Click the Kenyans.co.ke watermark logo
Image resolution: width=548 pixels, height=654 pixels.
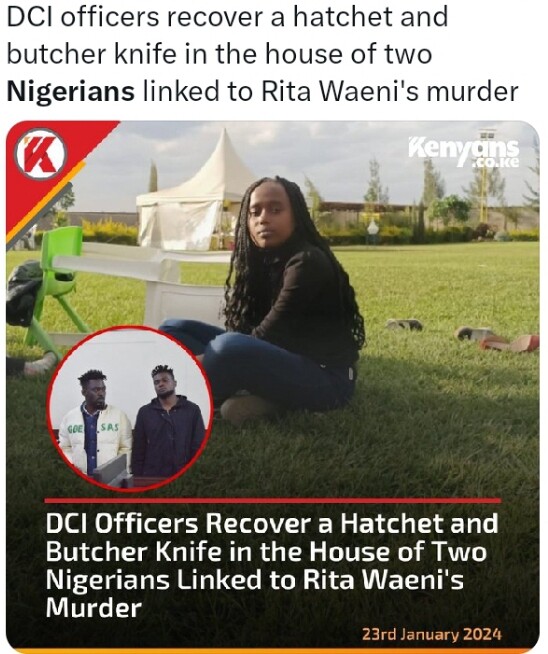pyautogui.click(x=464, y=152)
